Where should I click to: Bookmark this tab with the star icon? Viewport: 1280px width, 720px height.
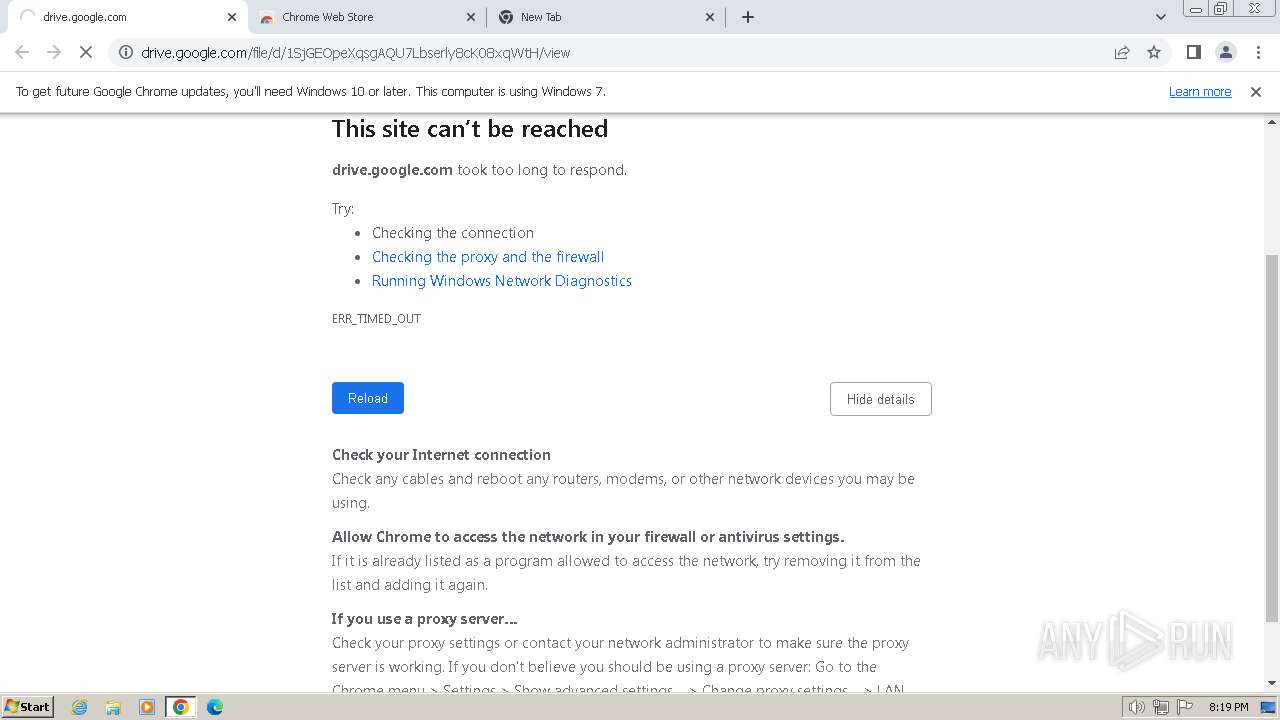click(x=1154, y=52)
